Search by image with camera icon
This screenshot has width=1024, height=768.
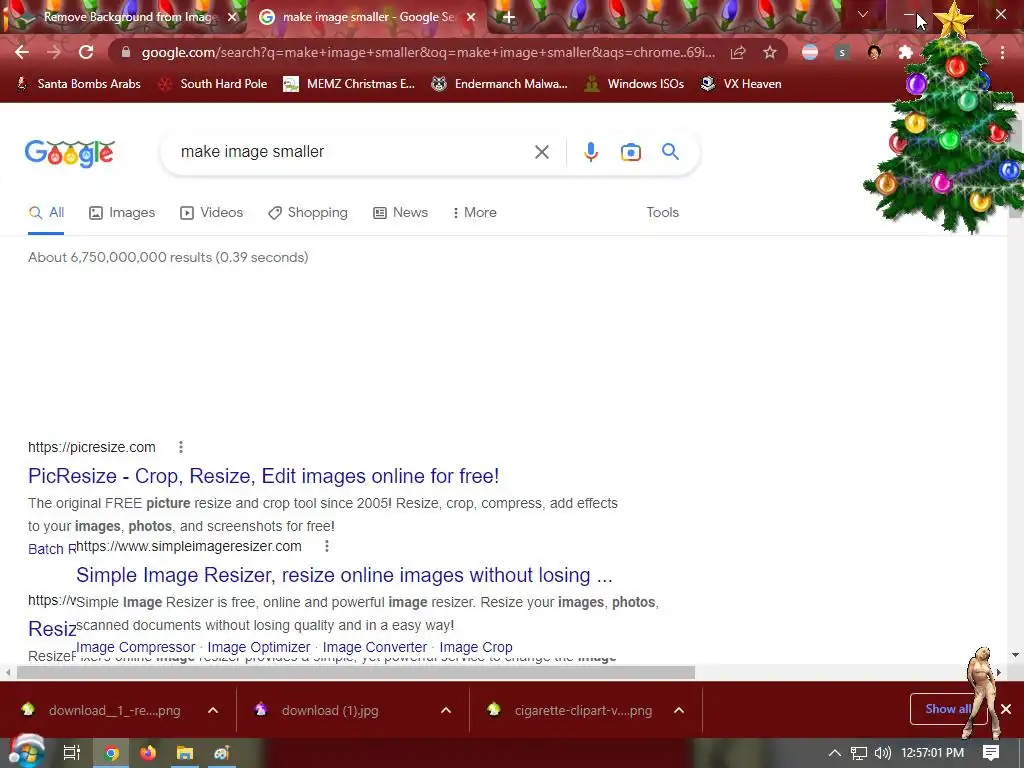click(630, 152)
